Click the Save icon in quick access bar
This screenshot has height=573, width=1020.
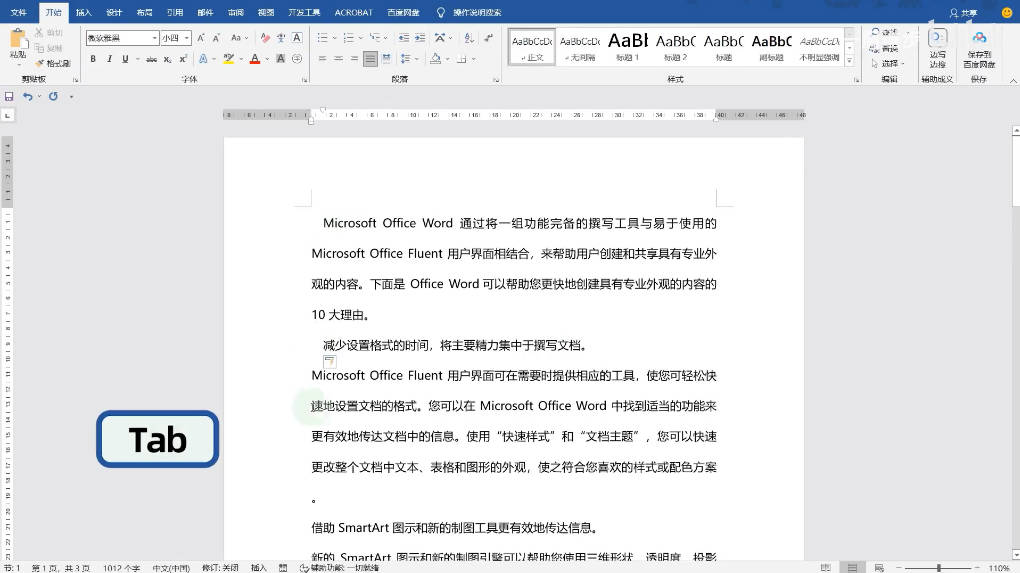tap(9, 97)
